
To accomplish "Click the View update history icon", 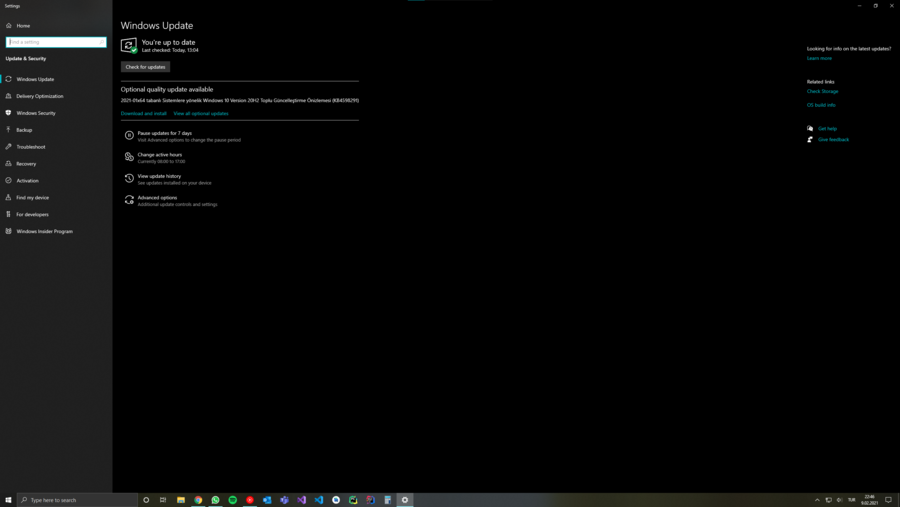I will pos(129,178).
